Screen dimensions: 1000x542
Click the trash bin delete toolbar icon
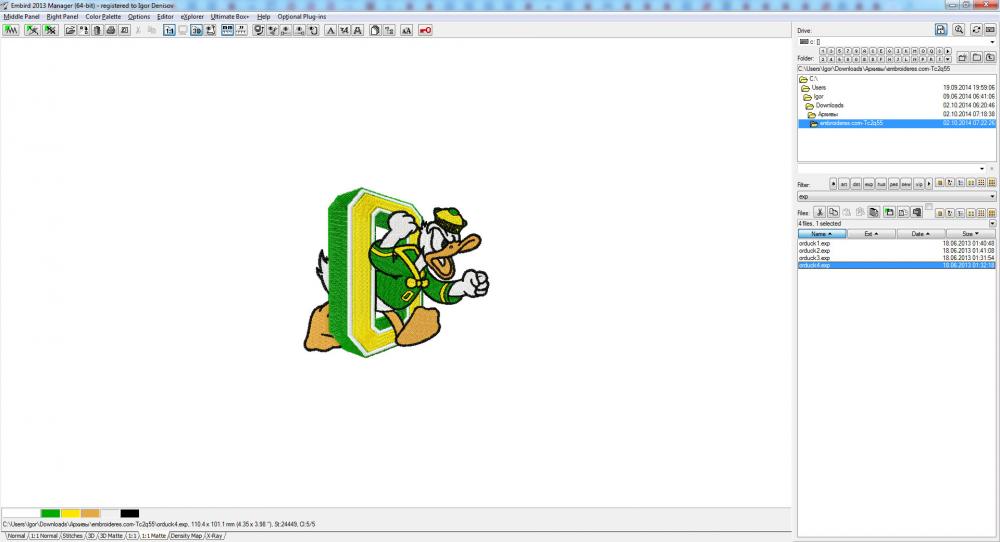[97, 30]
